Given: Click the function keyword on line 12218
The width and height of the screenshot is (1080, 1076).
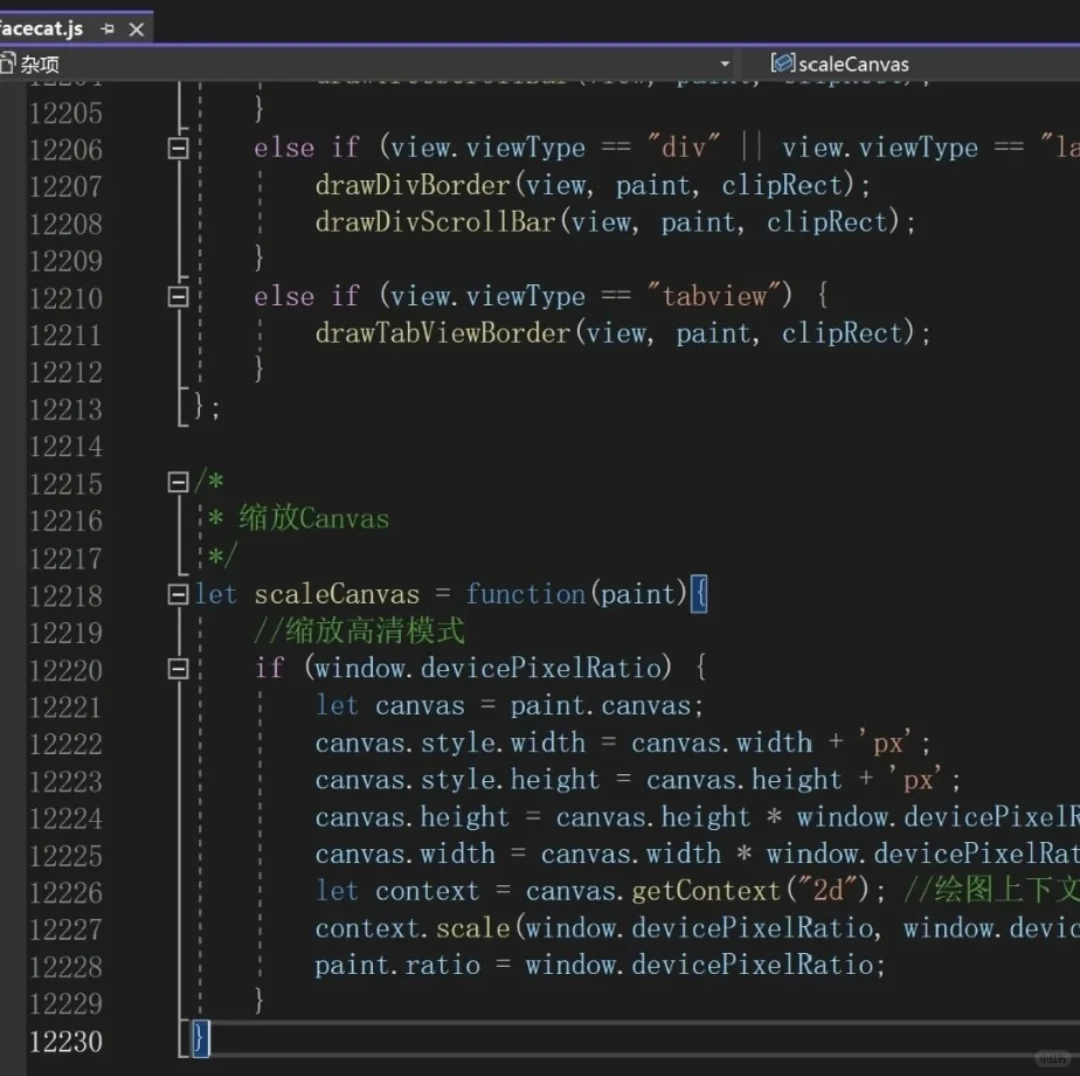Looking at the screenshot, I should (x=526, y=594).
